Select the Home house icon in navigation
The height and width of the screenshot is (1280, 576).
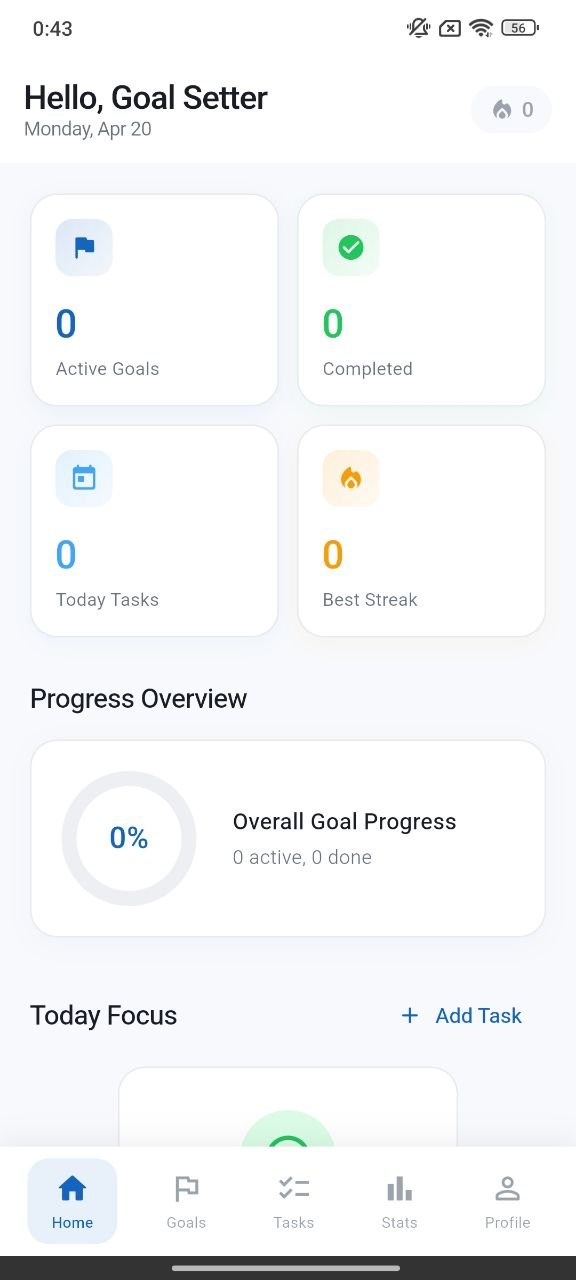(x=71, y=1188)
